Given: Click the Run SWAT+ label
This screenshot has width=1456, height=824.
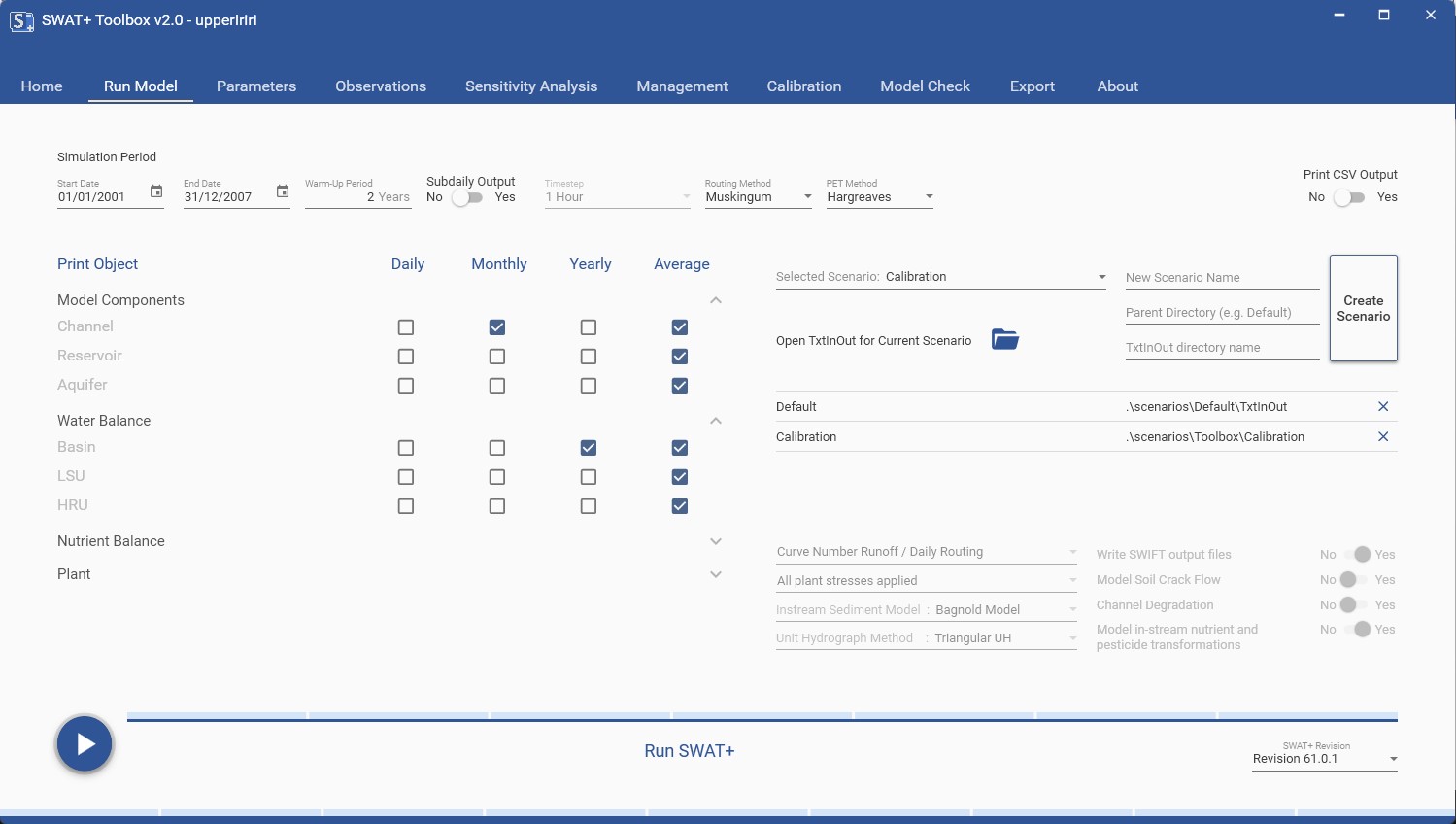Looking at the screenshot, I should pyautogui.click(x=690, y=751).
